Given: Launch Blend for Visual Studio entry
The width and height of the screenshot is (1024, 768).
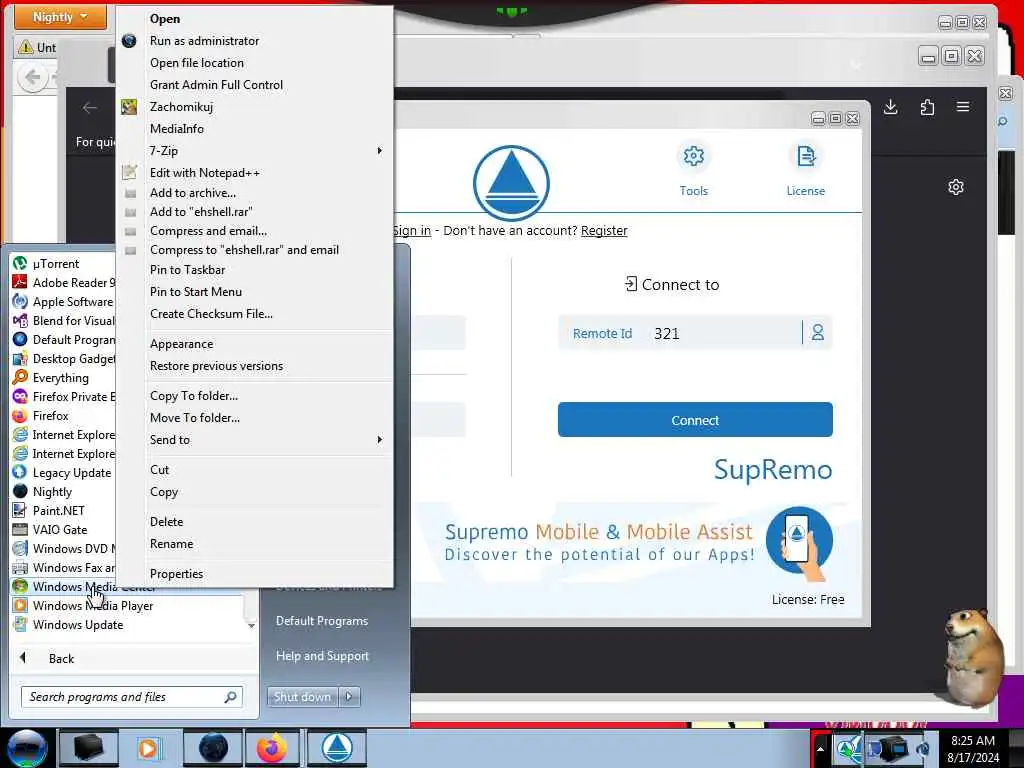Looking at the screenshot, I should (63, 321).
